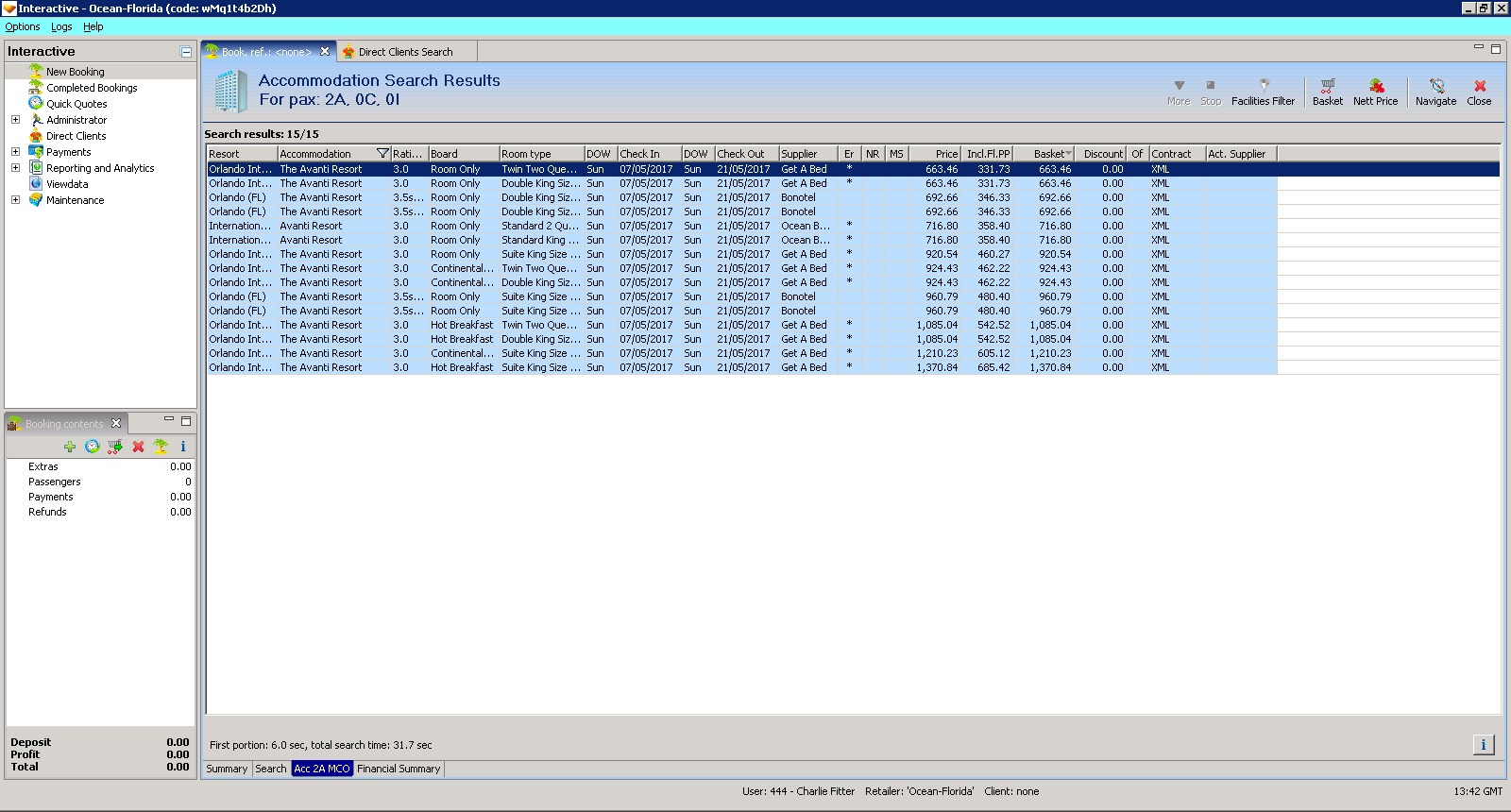The width and height of the screenshot is (1511, 812).
Task: Click the Direct Clients person icon
Action: click(x=36, y=135)
